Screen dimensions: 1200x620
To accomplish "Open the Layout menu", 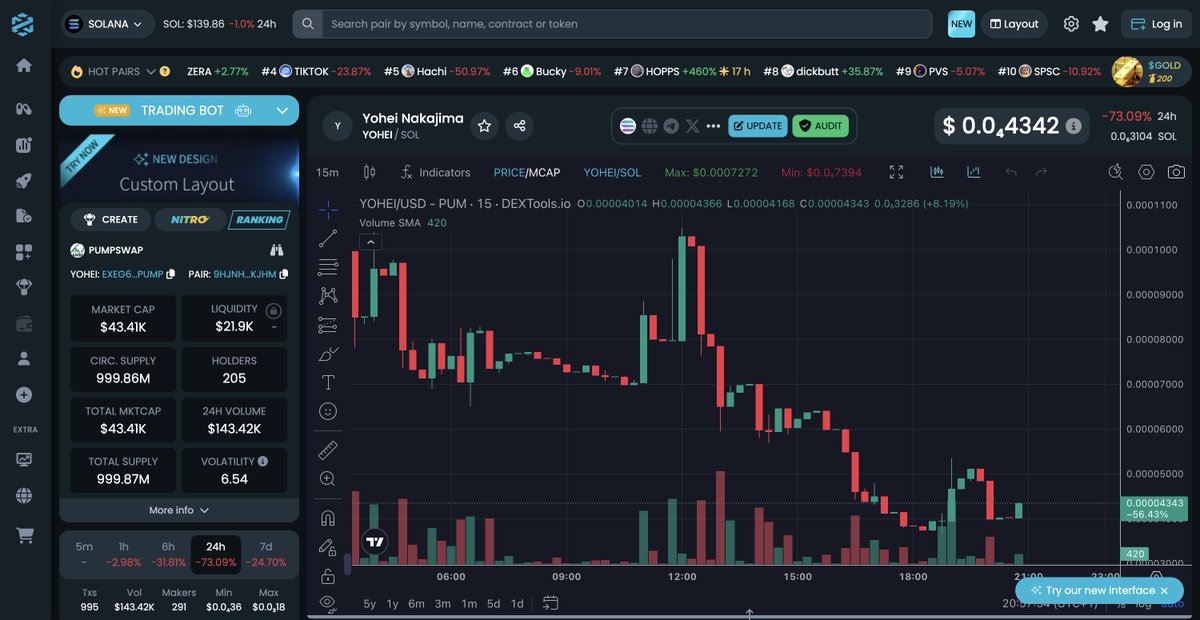I will point(1015,24).
